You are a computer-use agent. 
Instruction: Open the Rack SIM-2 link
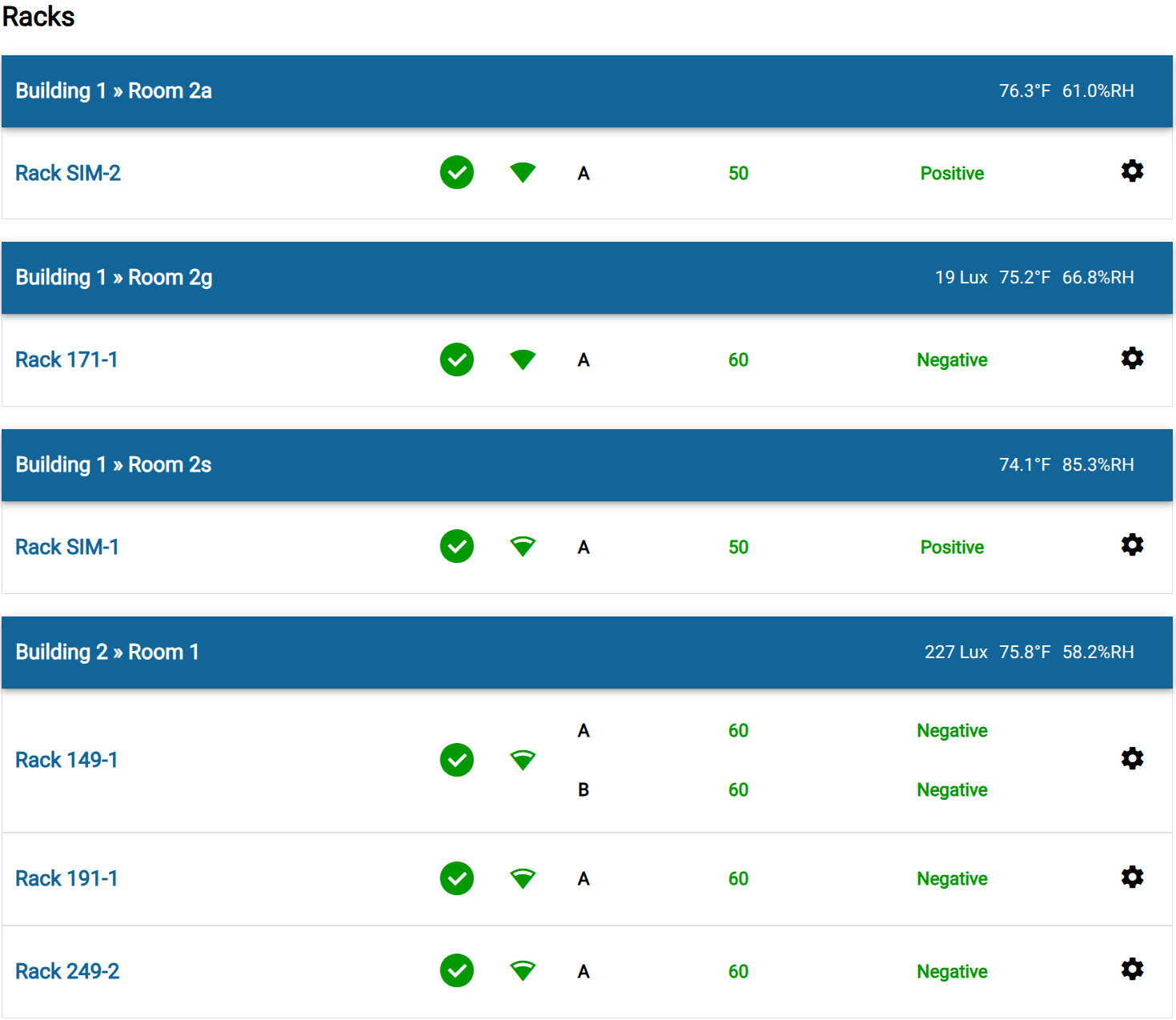click(68, 173)
